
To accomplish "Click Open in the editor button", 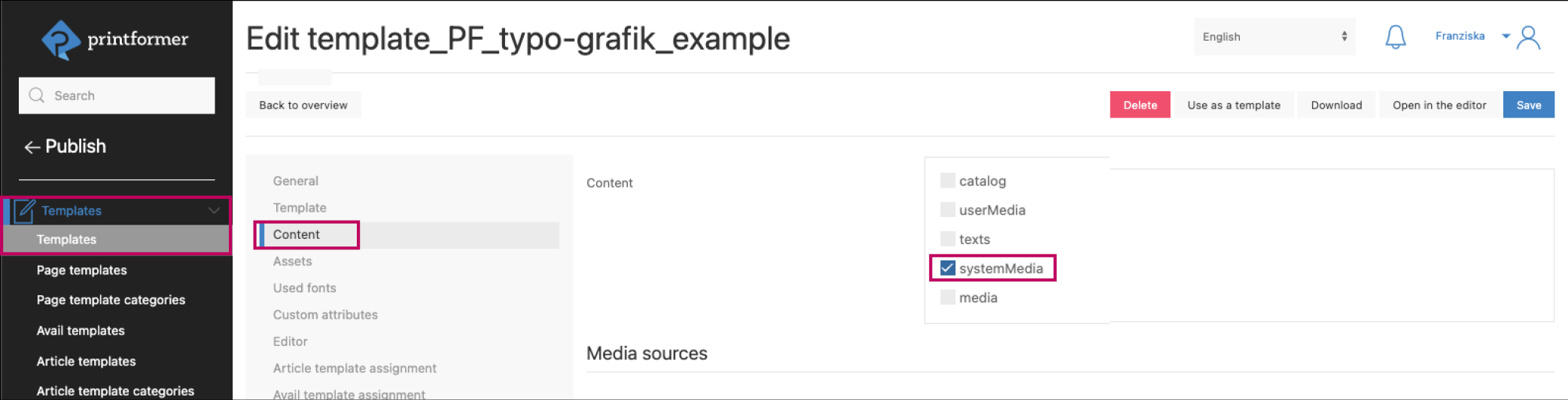I will 1439,105.
